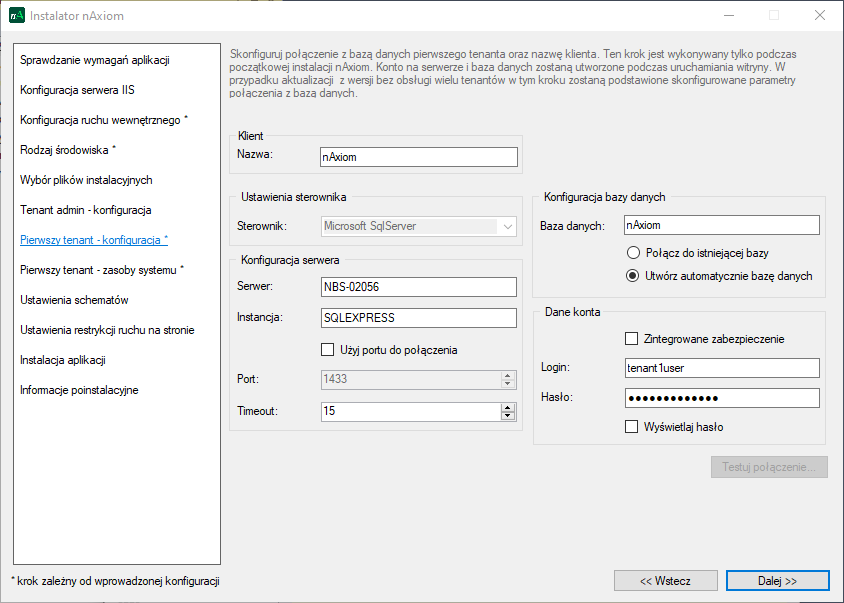Decrease Port value with down arrow
This screenshot has width=844, height=603.
coord(508,384)
